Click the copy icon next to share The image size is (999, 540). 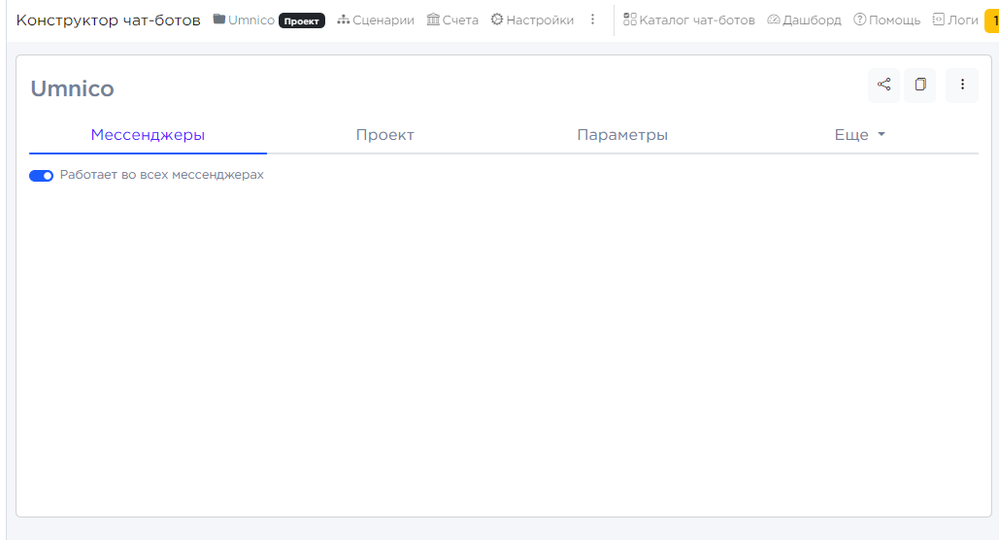pyautogui.click(x=920, y=85)
